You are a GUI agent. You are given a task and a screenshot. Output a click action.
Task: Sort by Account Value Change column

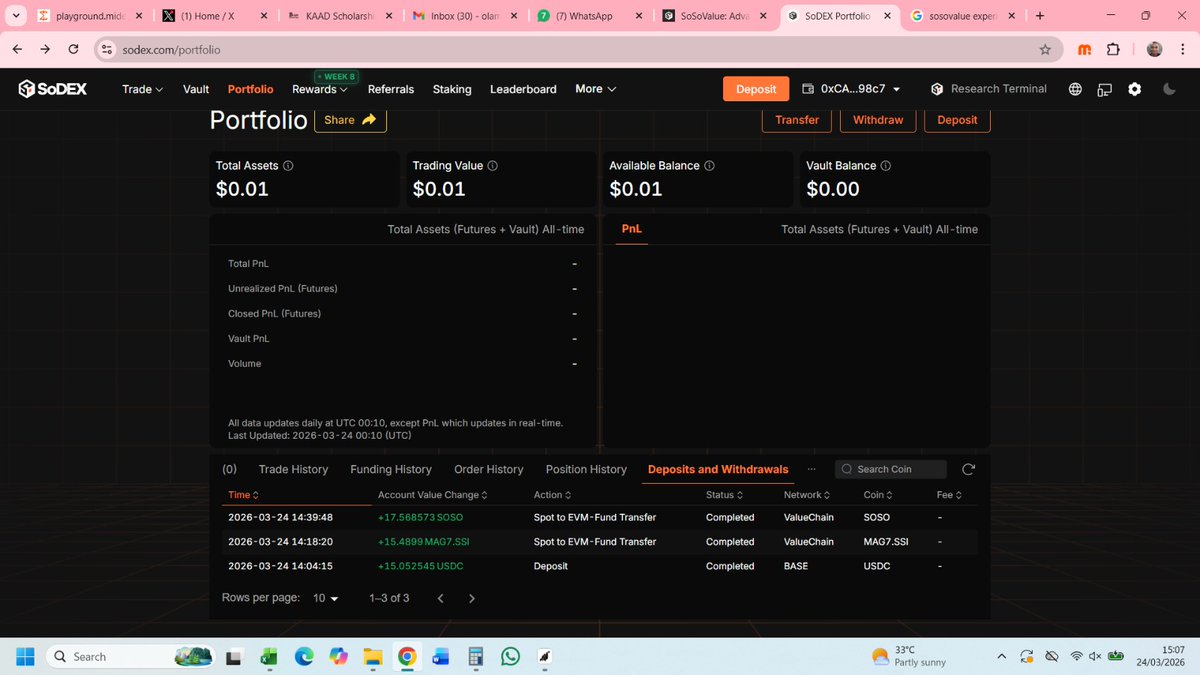click(433, 495)
